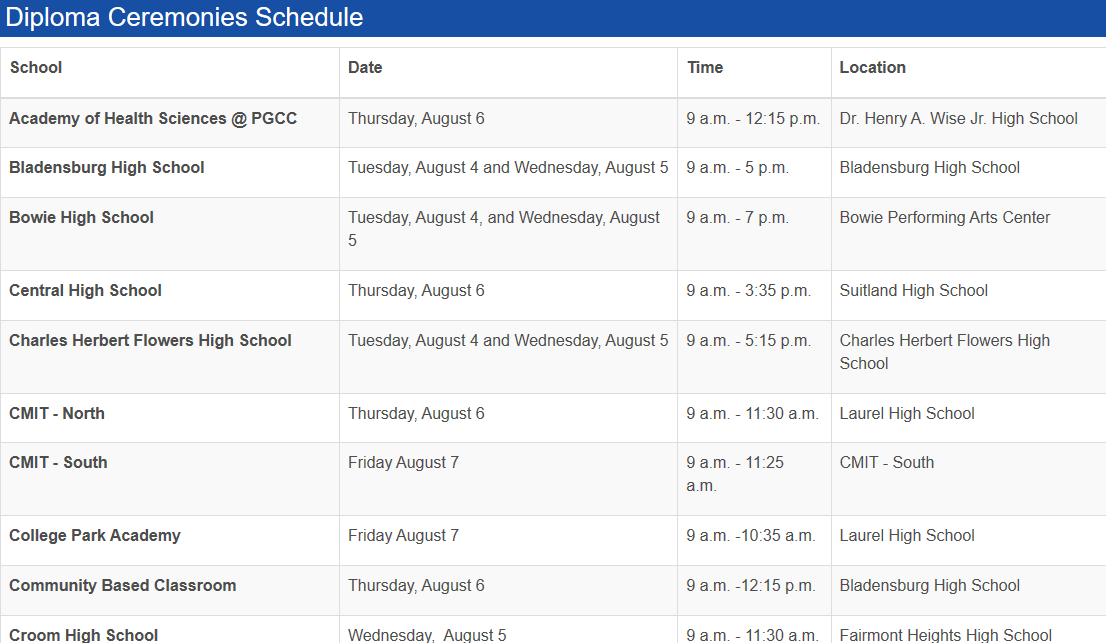Image resolution: width=1106 pixels, height=643 pixels.
Task: Click the School column header
Action: click(x=36, y=68)
